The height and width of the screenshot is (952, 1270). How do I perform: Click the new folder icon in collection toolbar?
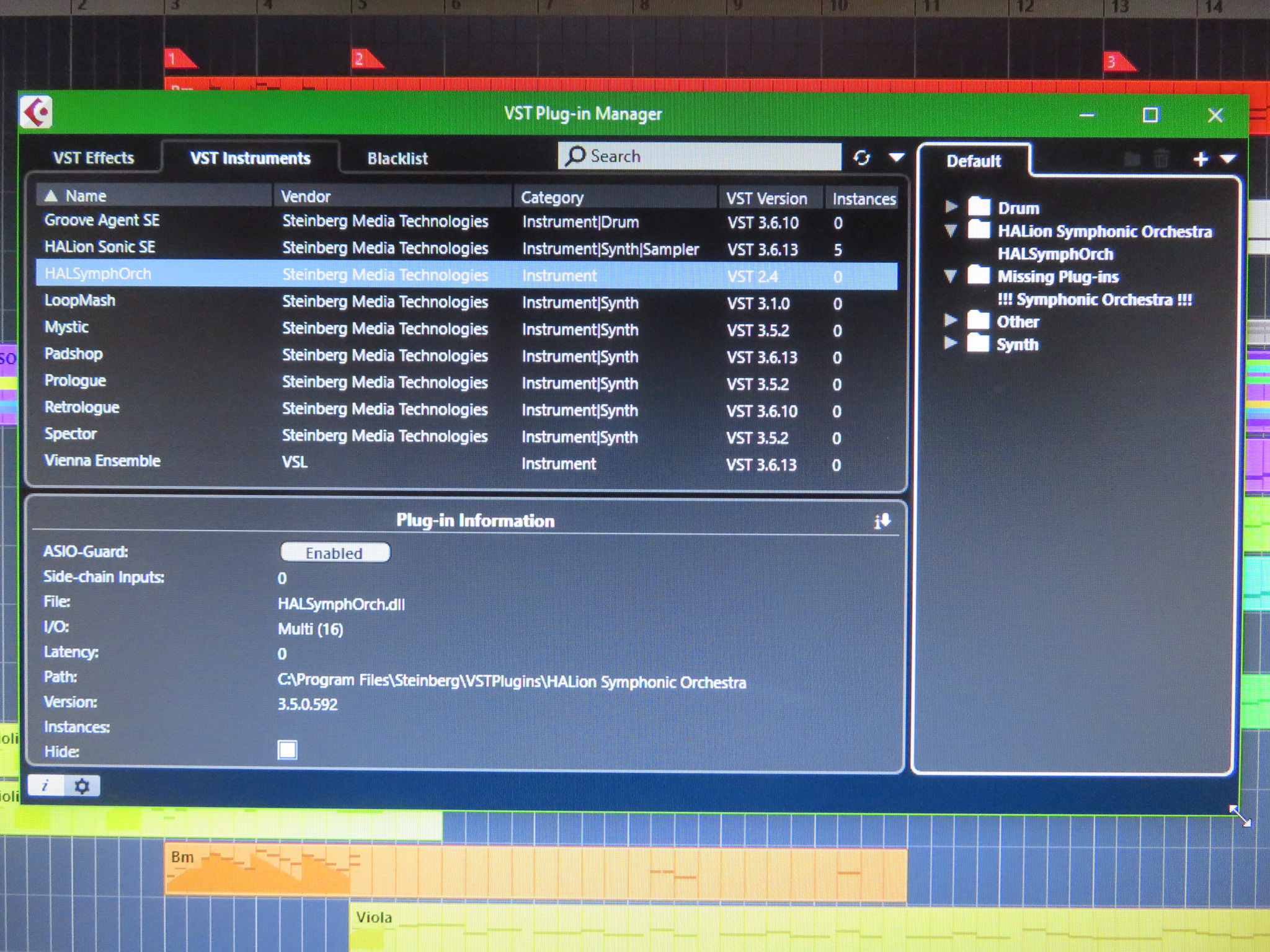[1132, 159]
